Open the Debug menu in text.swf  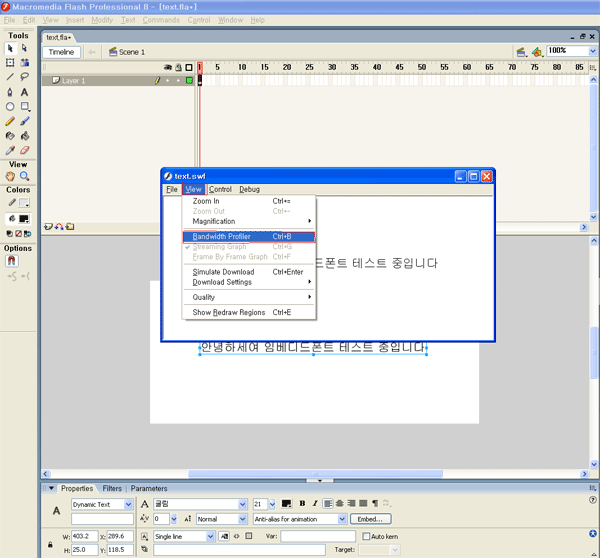point(249,189)
